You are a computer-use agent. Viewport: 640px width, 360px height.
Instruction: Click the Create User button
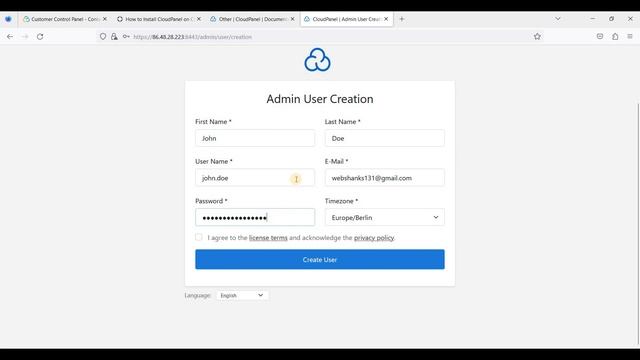pos(320,260)
